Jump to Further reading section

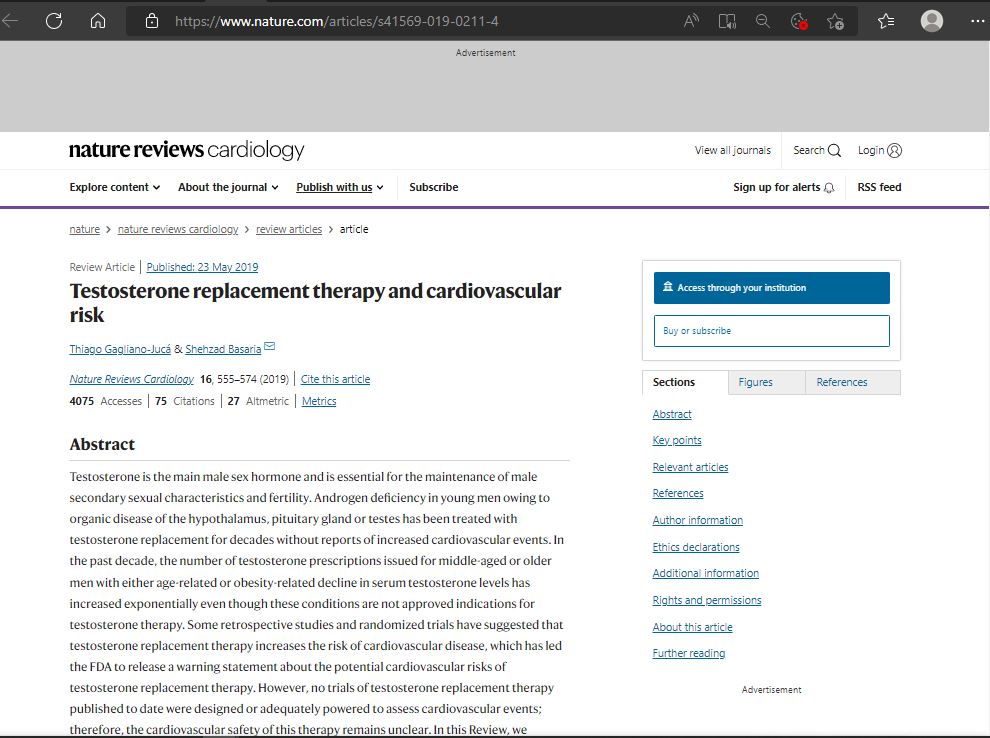689,653
